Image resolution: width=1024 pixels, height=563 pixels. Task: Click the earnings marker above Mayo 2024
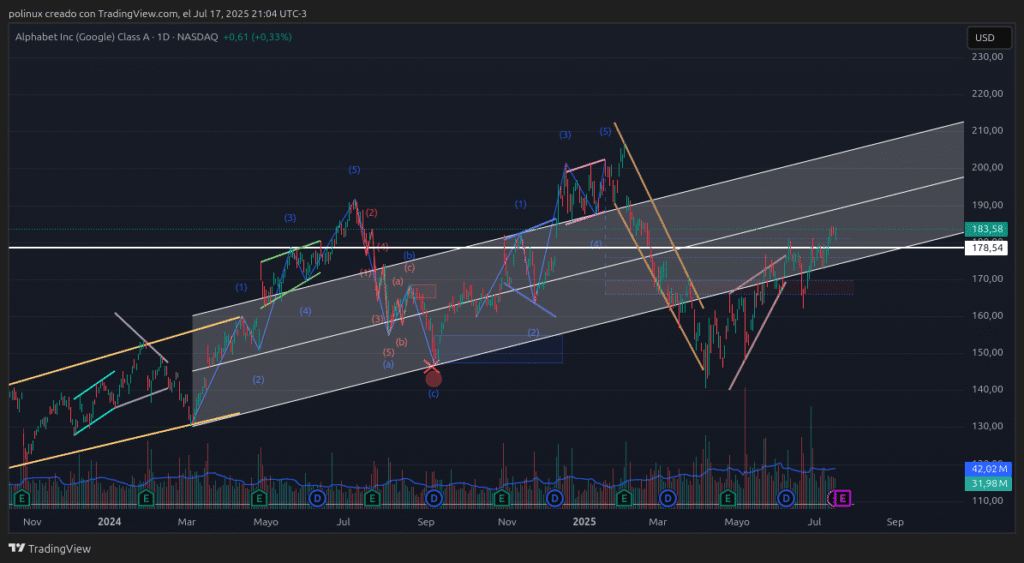click(259, 497)
